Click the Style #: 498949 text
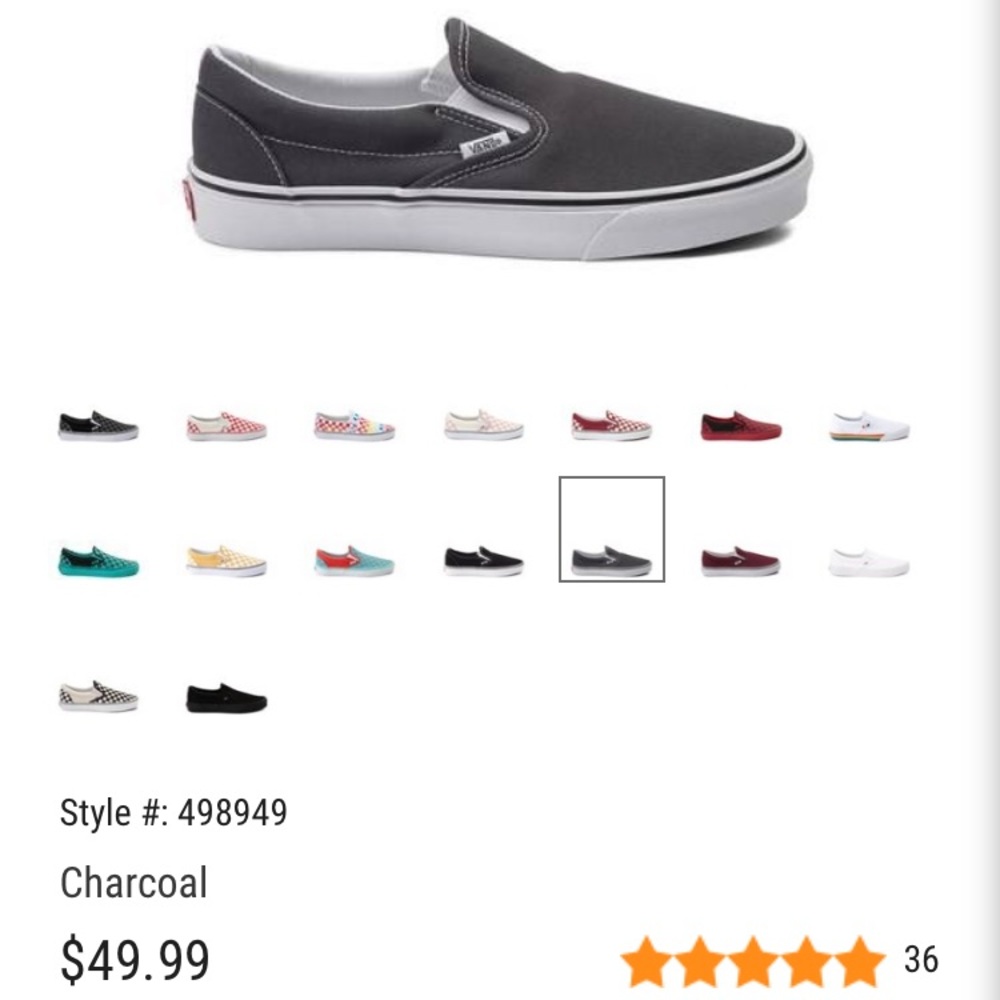This screenshot has height=1000, width=1000. click(173, 813)
